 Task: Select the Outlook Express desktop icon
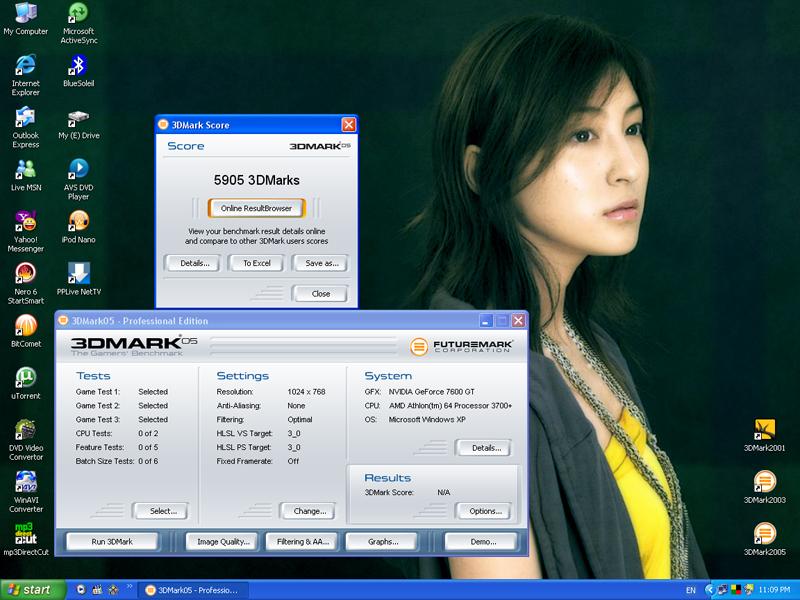[x=26, y=127]
